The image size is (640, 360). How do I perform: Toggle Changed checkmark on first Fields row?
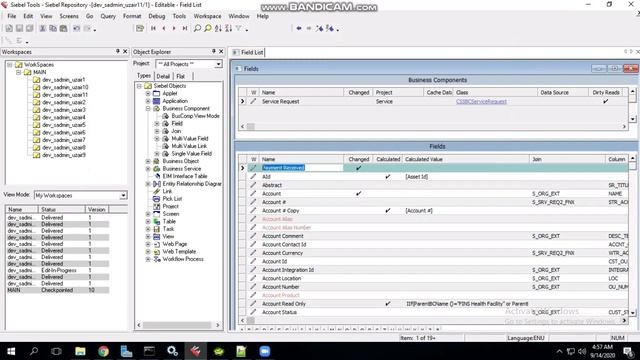[x=358, y=168]
